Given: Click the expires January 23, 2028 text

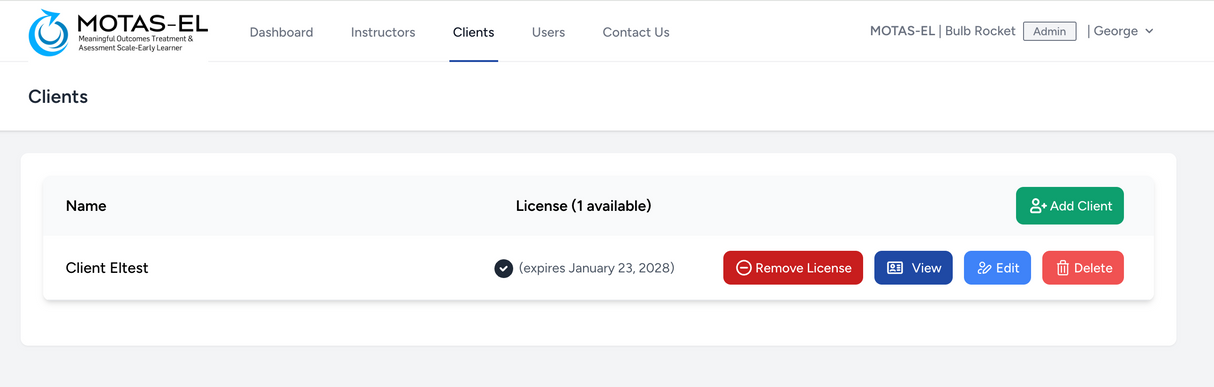Looking at the screenshot, I should (x=596, y=268).
